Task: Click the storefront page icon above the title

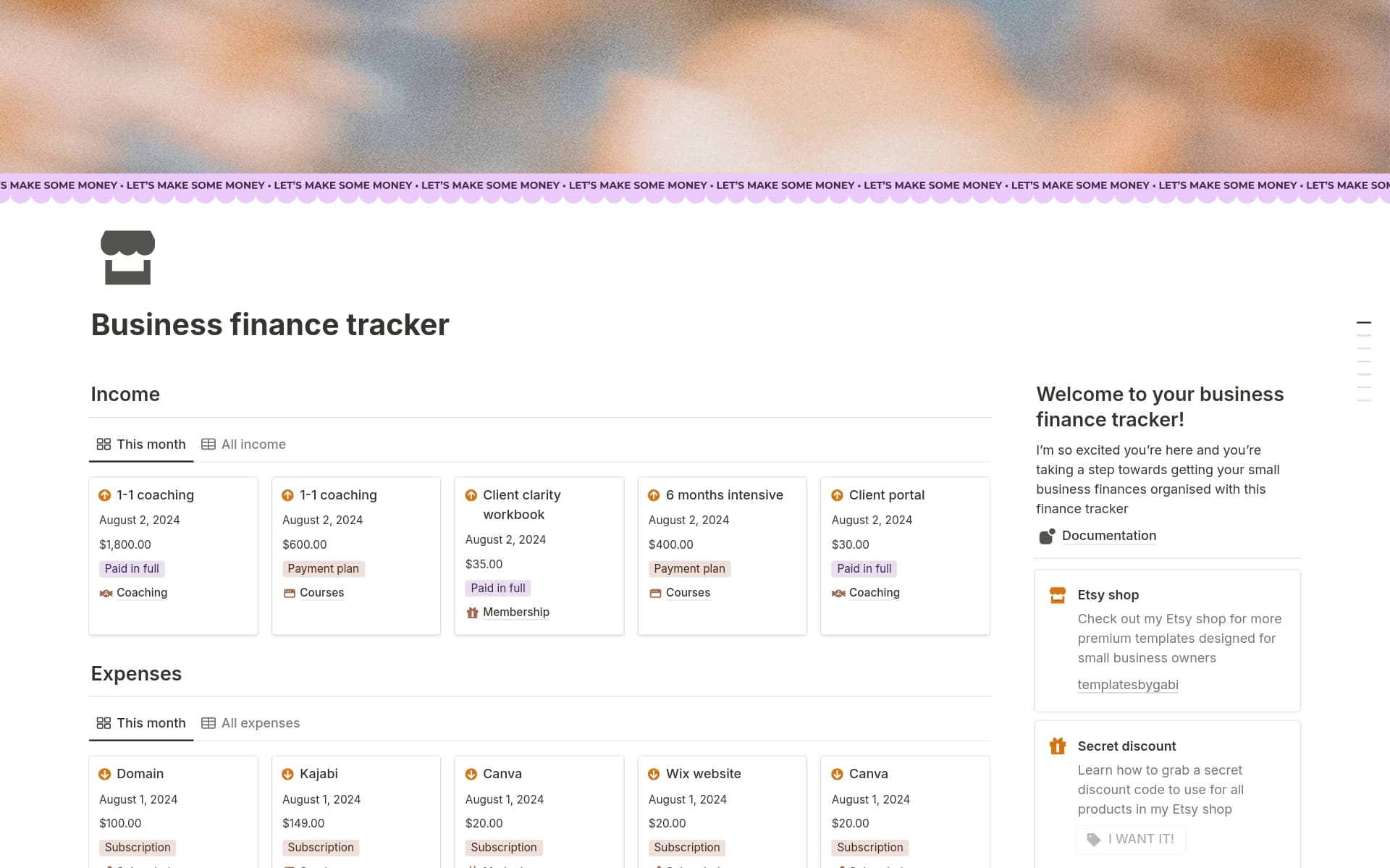Action: click(x=127, y=256)
